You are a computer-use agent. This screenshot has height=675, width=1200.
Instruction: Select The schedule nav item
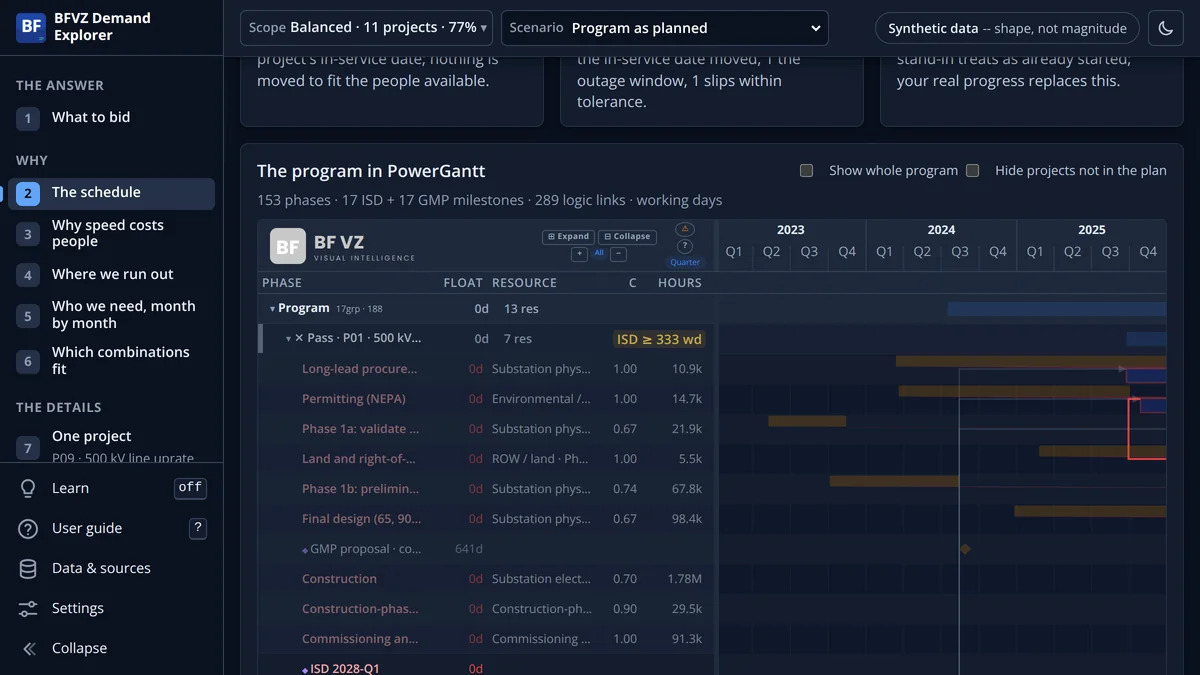pyautogui.click(x=111, y=193)
